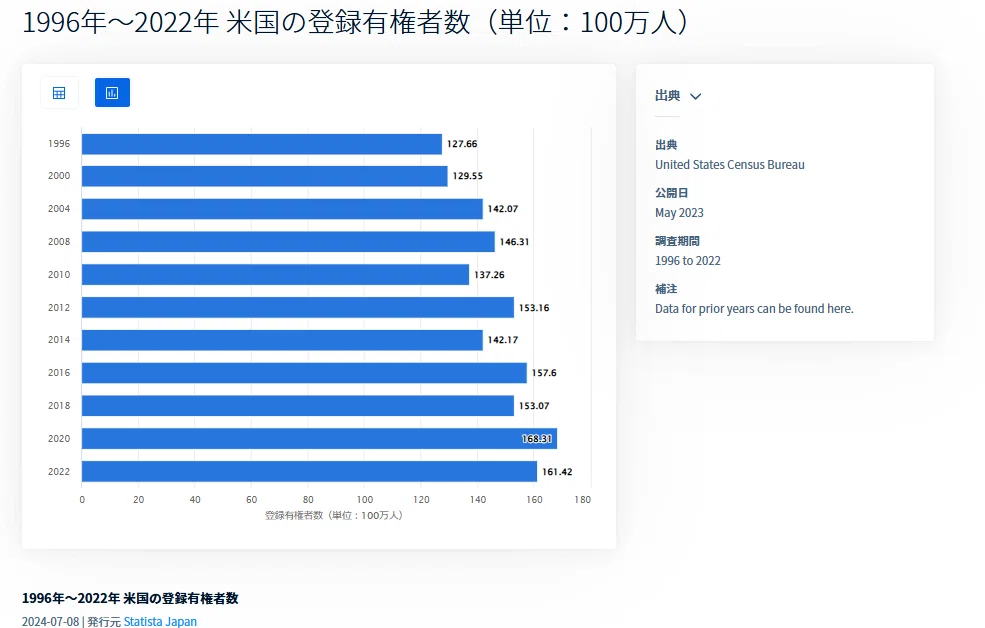Pick the 2014 bar
The image size is (985, 628).
point(282,340)
